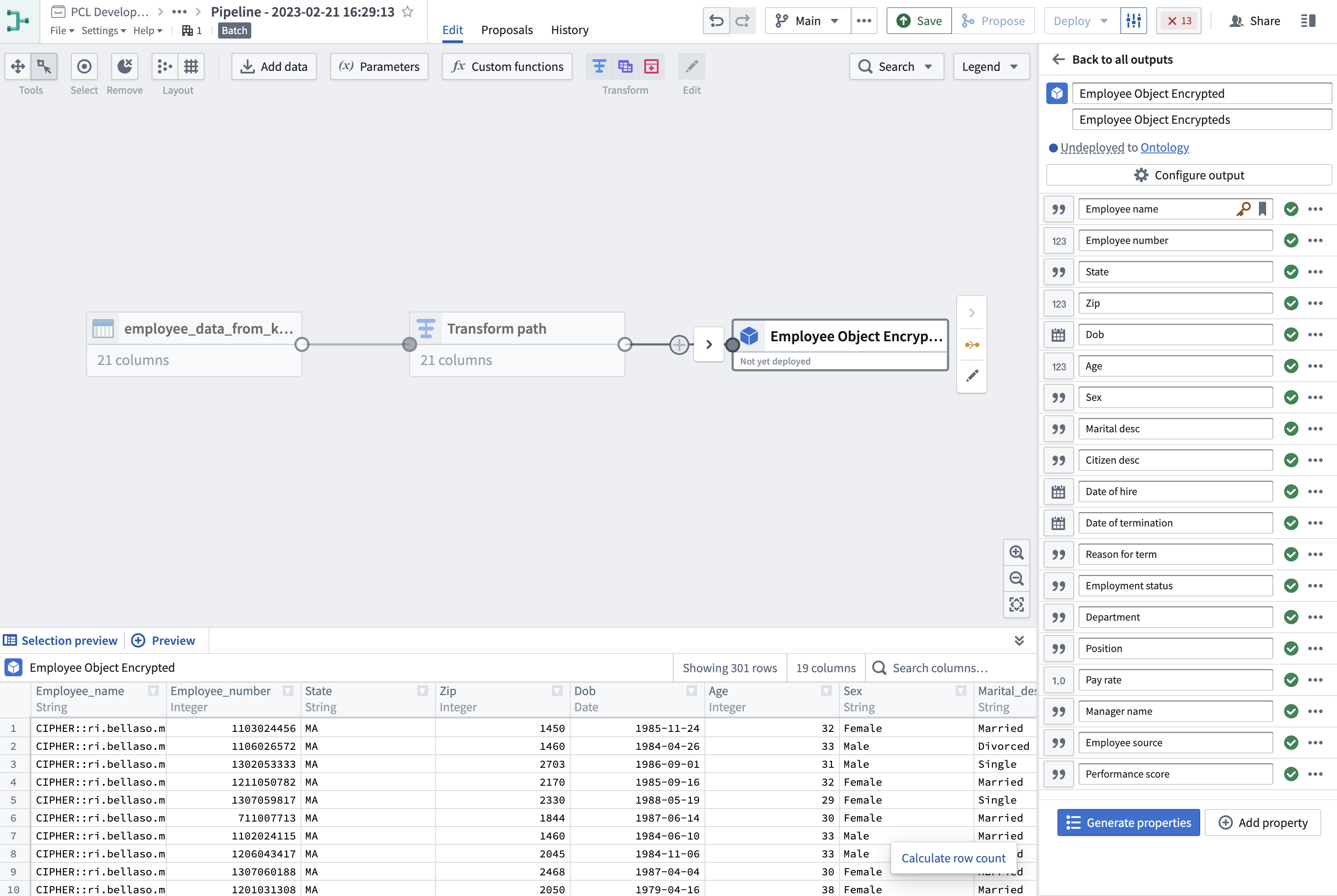Switch to the History tab
The width and height of the screenshot is (1337, 896).
coord(569,30)
